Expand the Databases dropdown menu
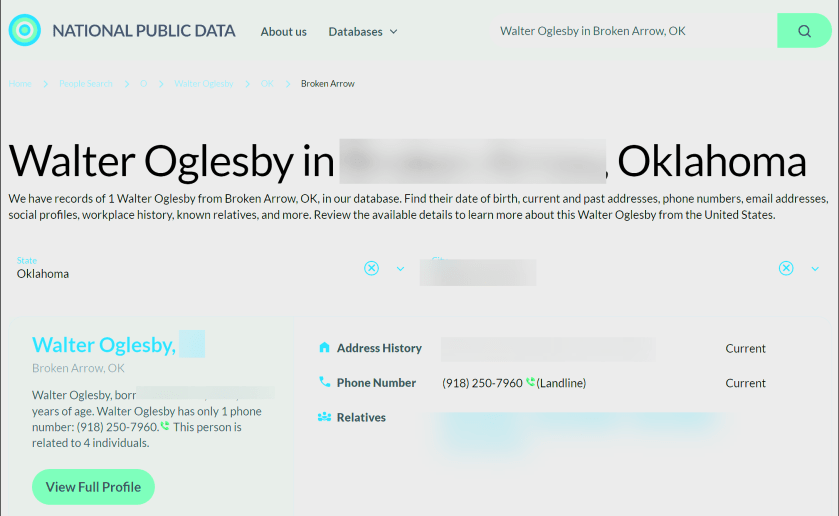 click(362, 32)
